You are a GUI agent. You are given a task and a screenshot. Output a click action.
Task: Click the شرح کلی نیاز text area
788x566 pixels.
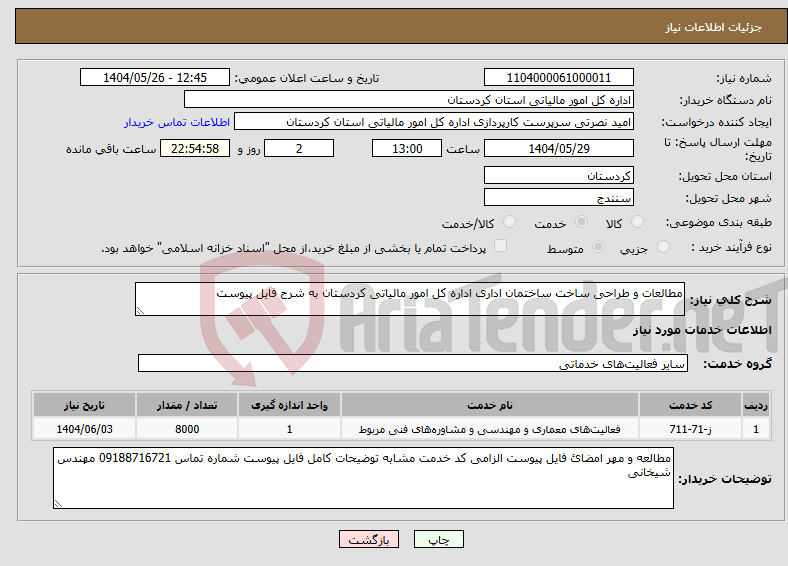[410, 299]
